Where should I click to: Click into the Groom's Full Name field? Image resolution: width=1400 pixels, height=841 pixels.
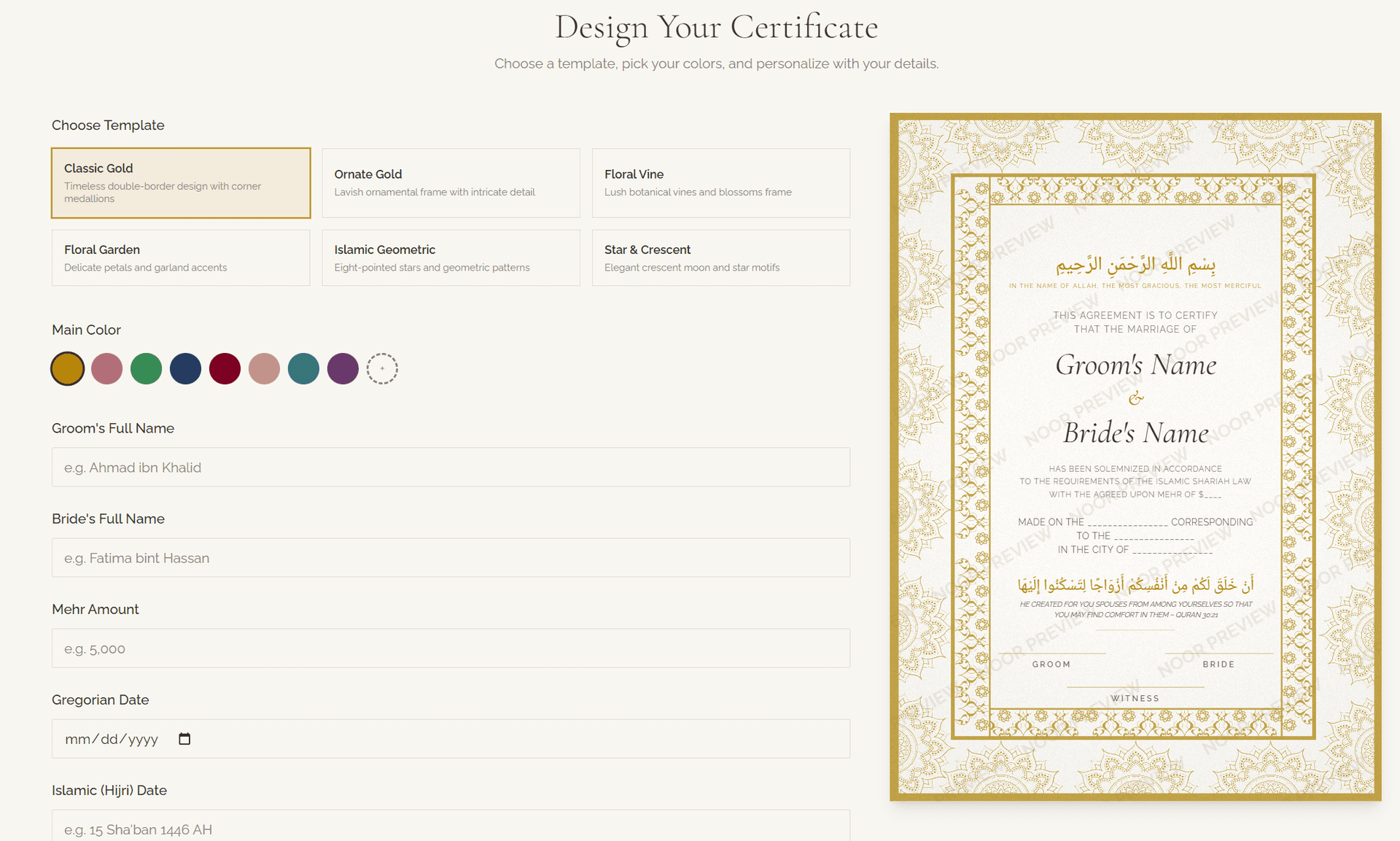451,467
